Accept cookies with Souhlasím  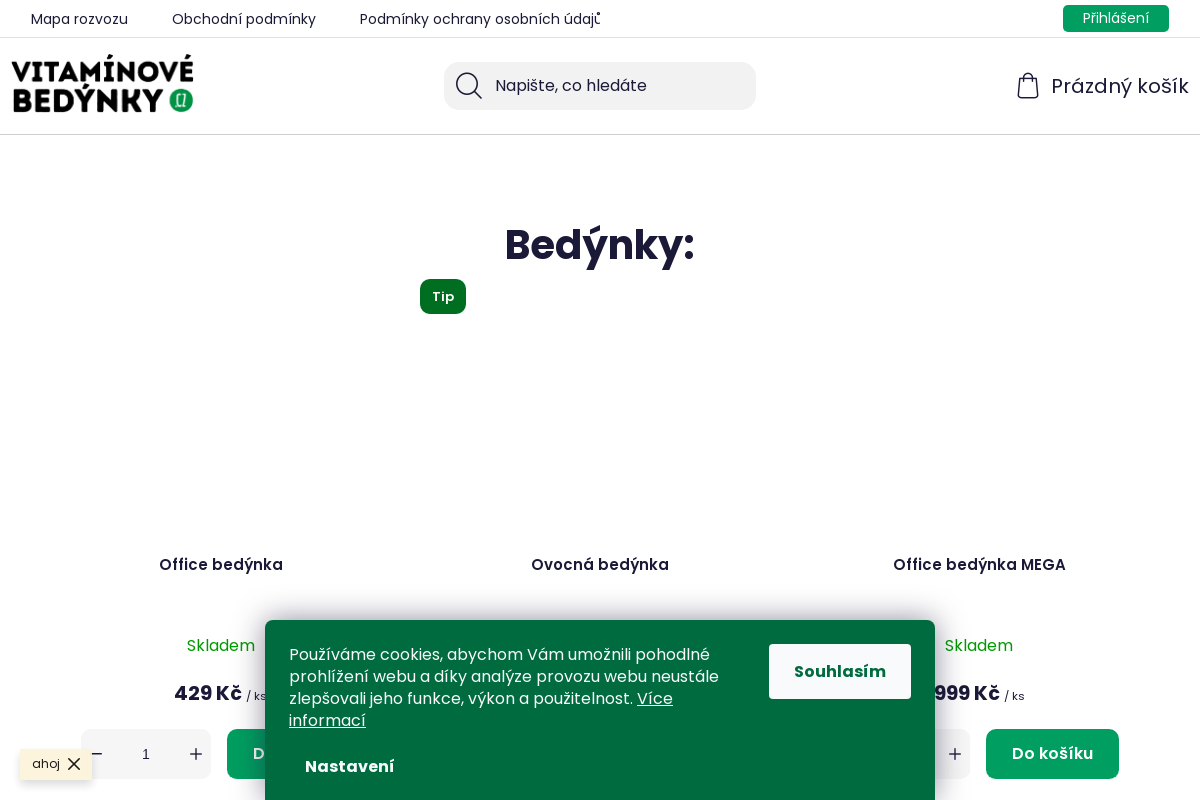click(x=840, y=671)
